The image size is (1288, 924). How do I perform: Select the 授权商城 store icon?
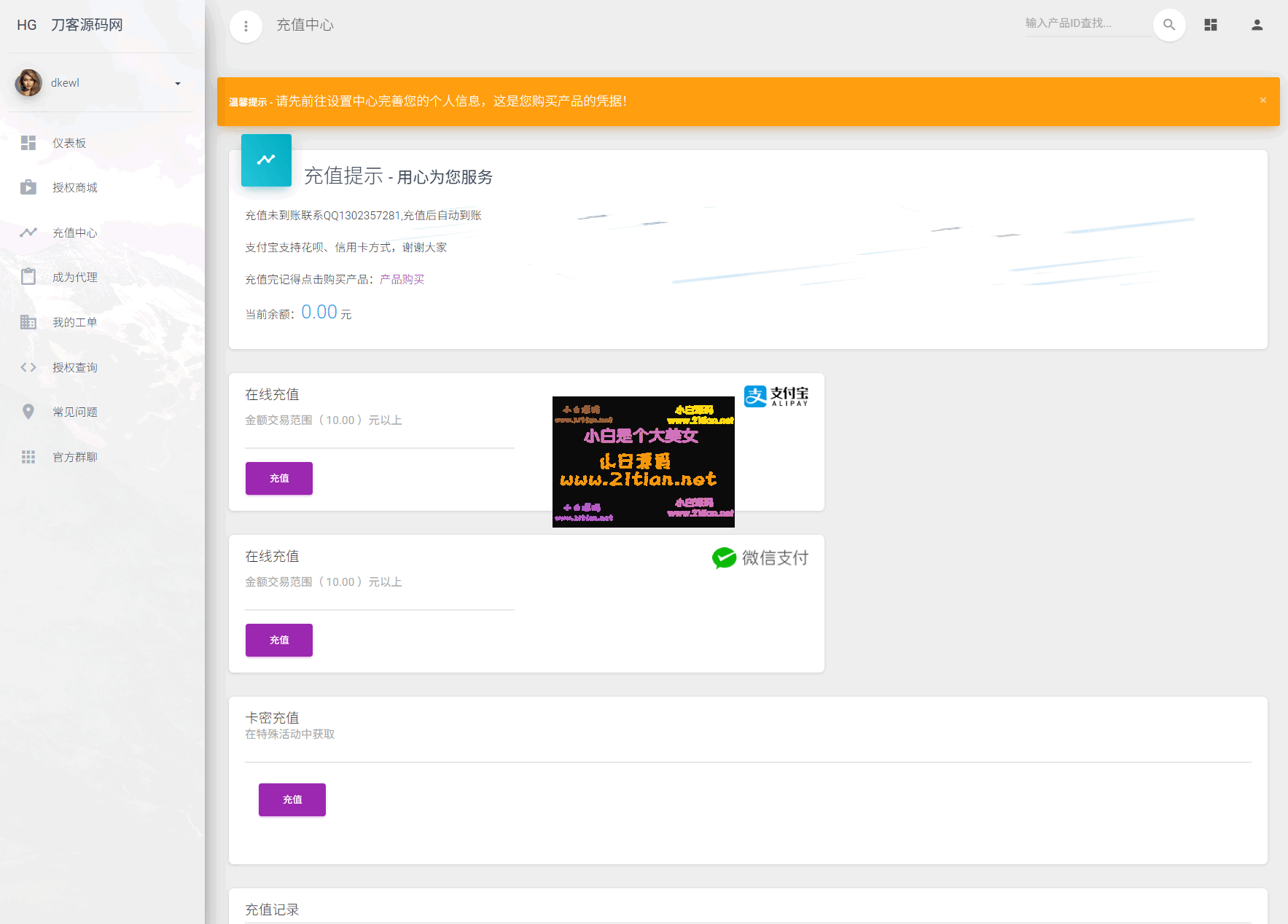tap(28, 187)
